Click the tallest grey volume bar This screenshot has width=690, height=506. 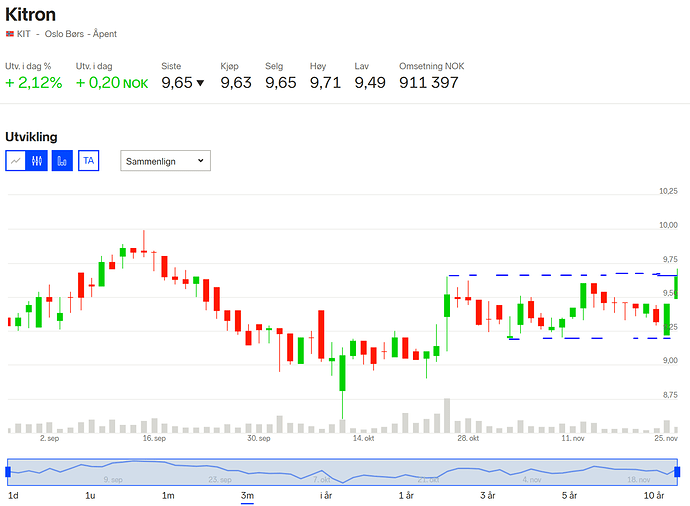tap(447, 415)
